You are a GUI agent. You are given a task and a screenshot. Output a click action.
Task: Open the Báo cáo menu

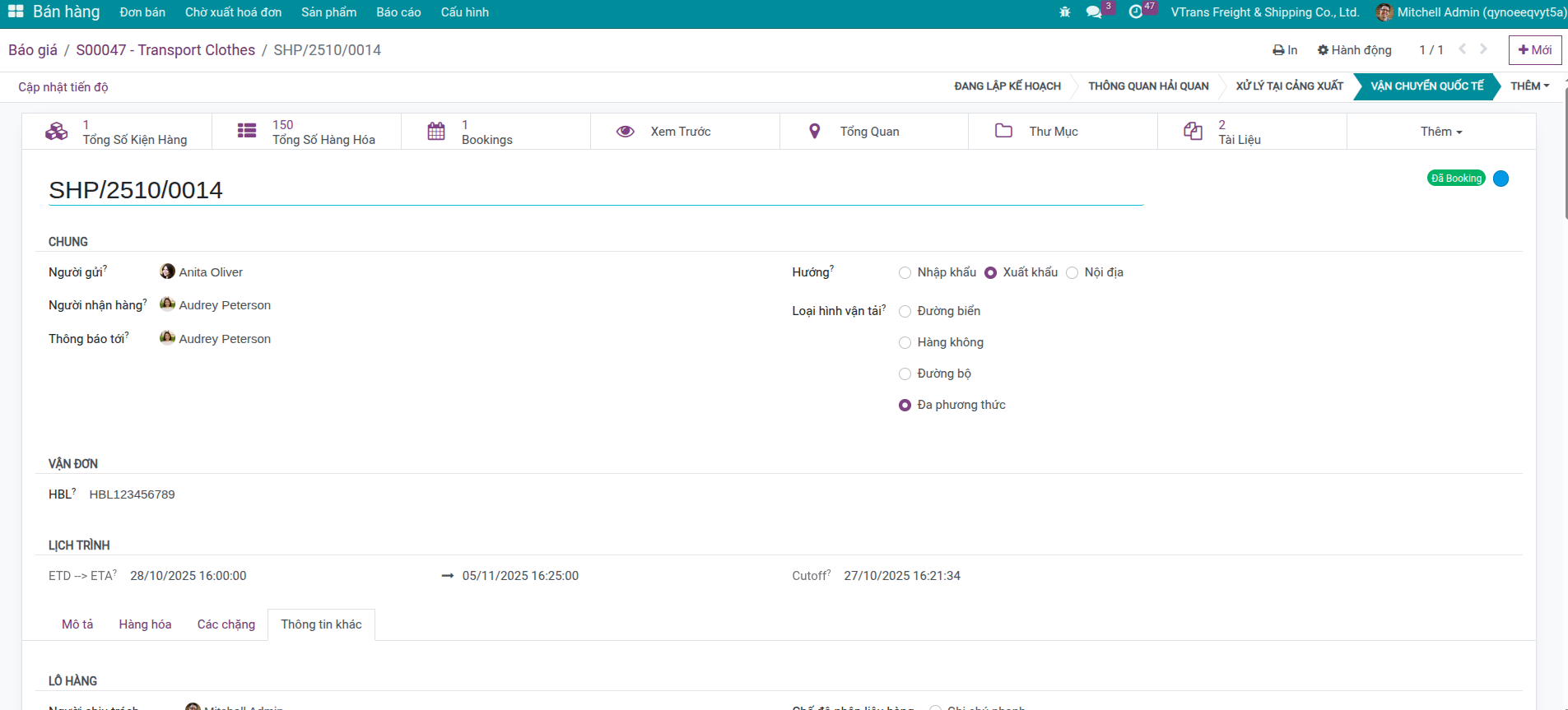(398, 12)
